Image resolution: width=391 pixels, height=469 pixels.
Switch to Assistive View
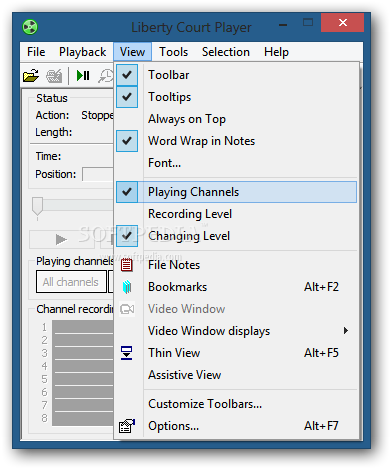pos(237,375)
